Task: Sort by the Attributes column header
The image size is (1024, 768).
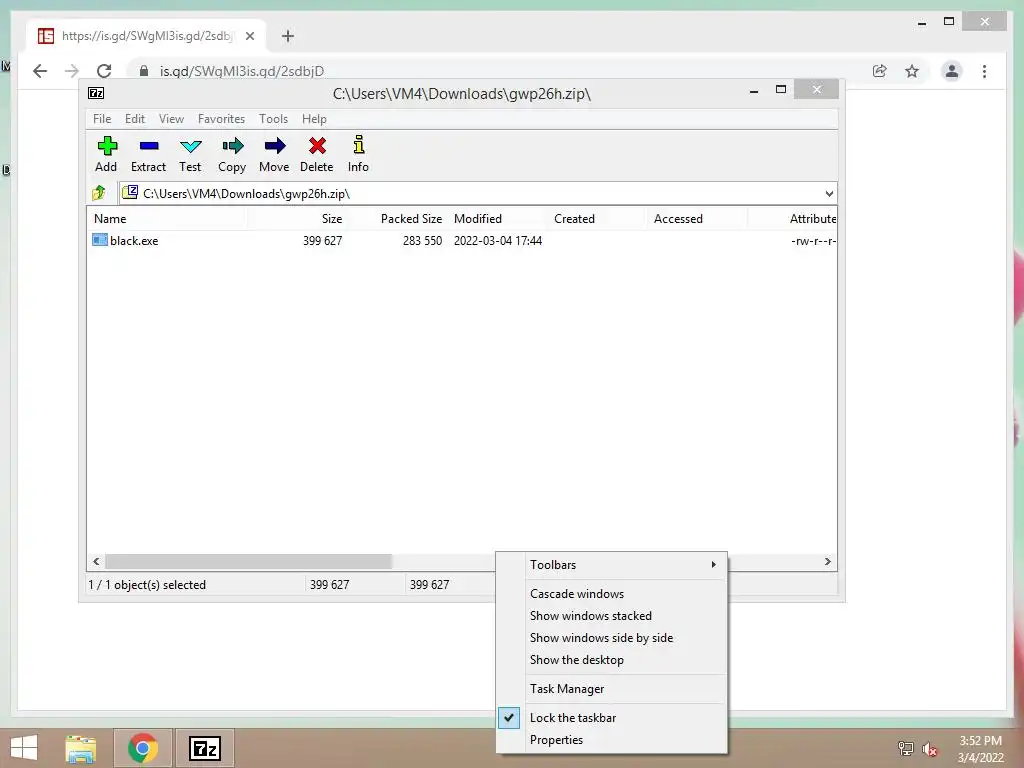Action: tap(792, 219)
